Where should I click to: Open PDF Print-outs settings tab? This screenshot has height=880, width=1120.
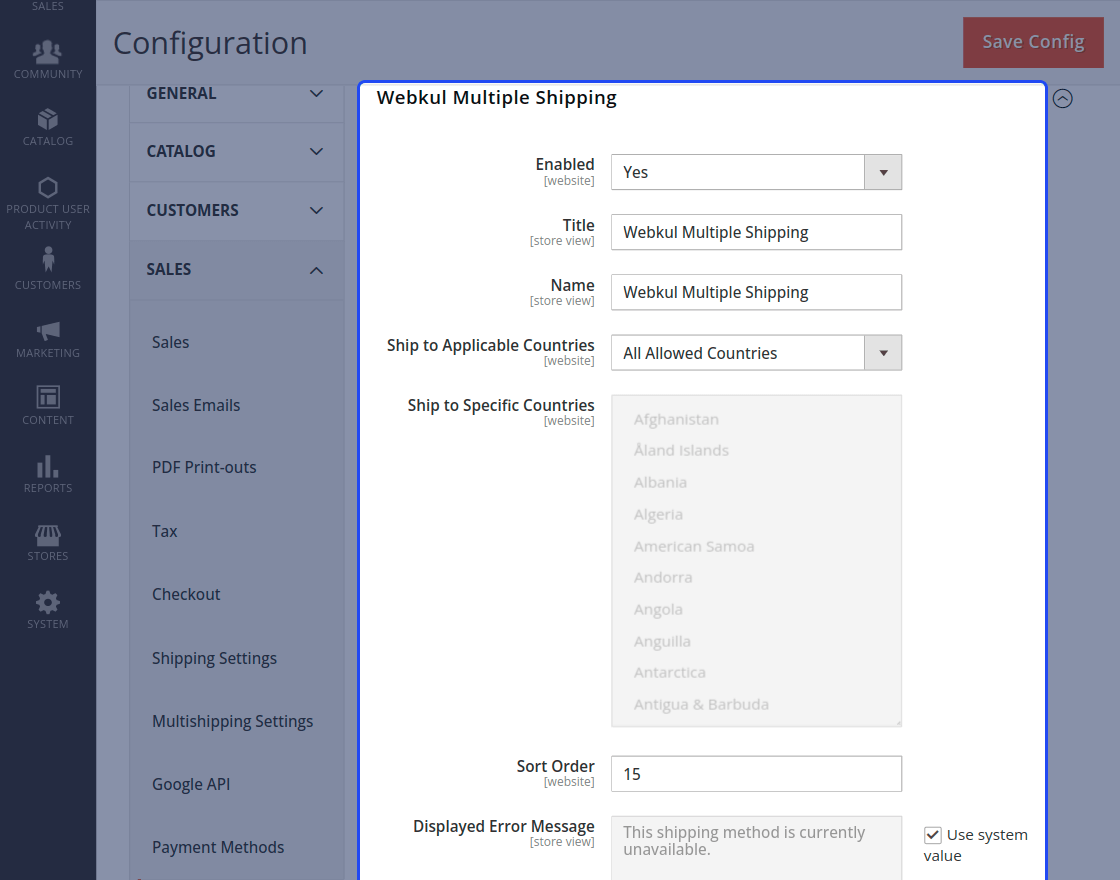[x=204, y=467]
